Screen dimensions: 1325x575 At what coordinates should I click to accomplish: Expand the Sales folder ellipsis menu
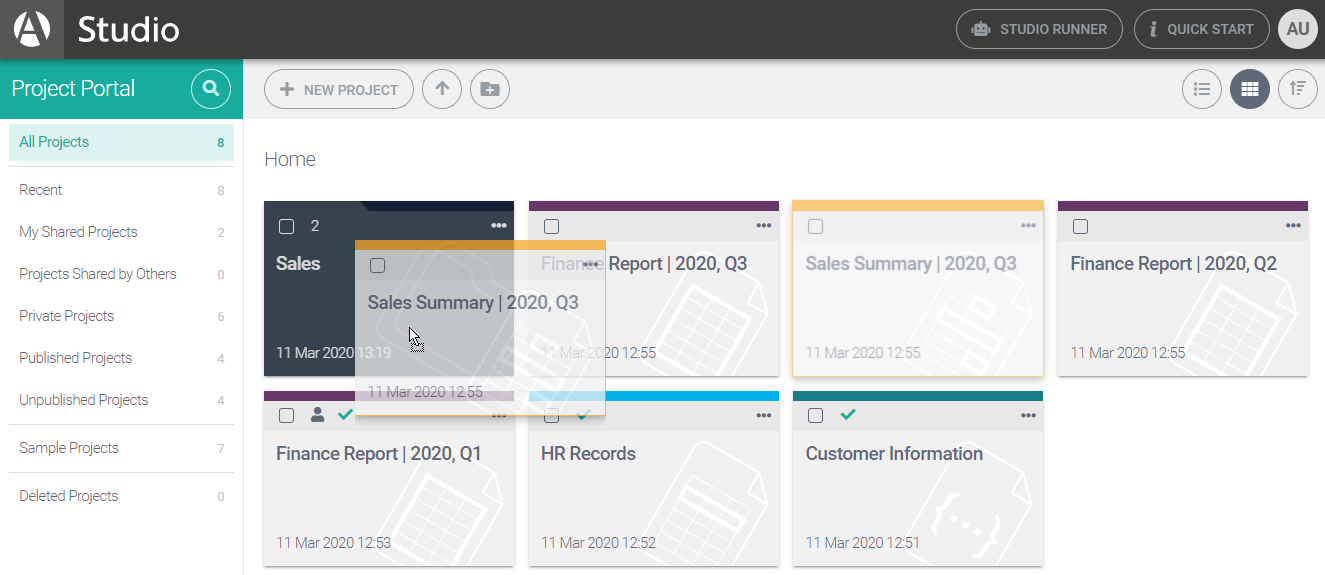[499, 226]
